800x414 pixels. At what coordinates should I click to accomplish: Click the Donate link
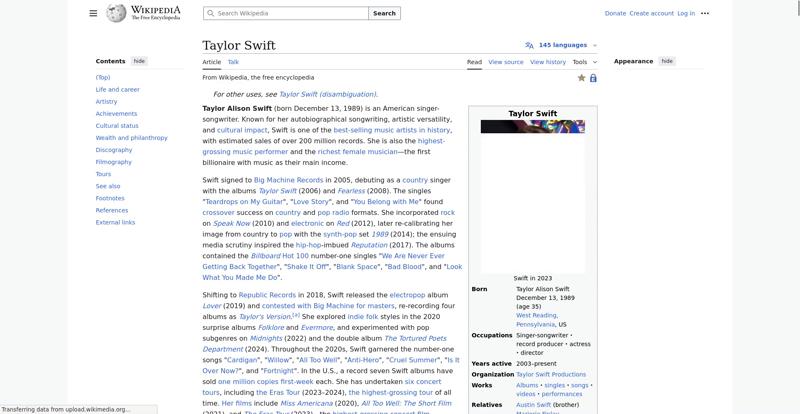pyautogui.click(x=615, y=13)
